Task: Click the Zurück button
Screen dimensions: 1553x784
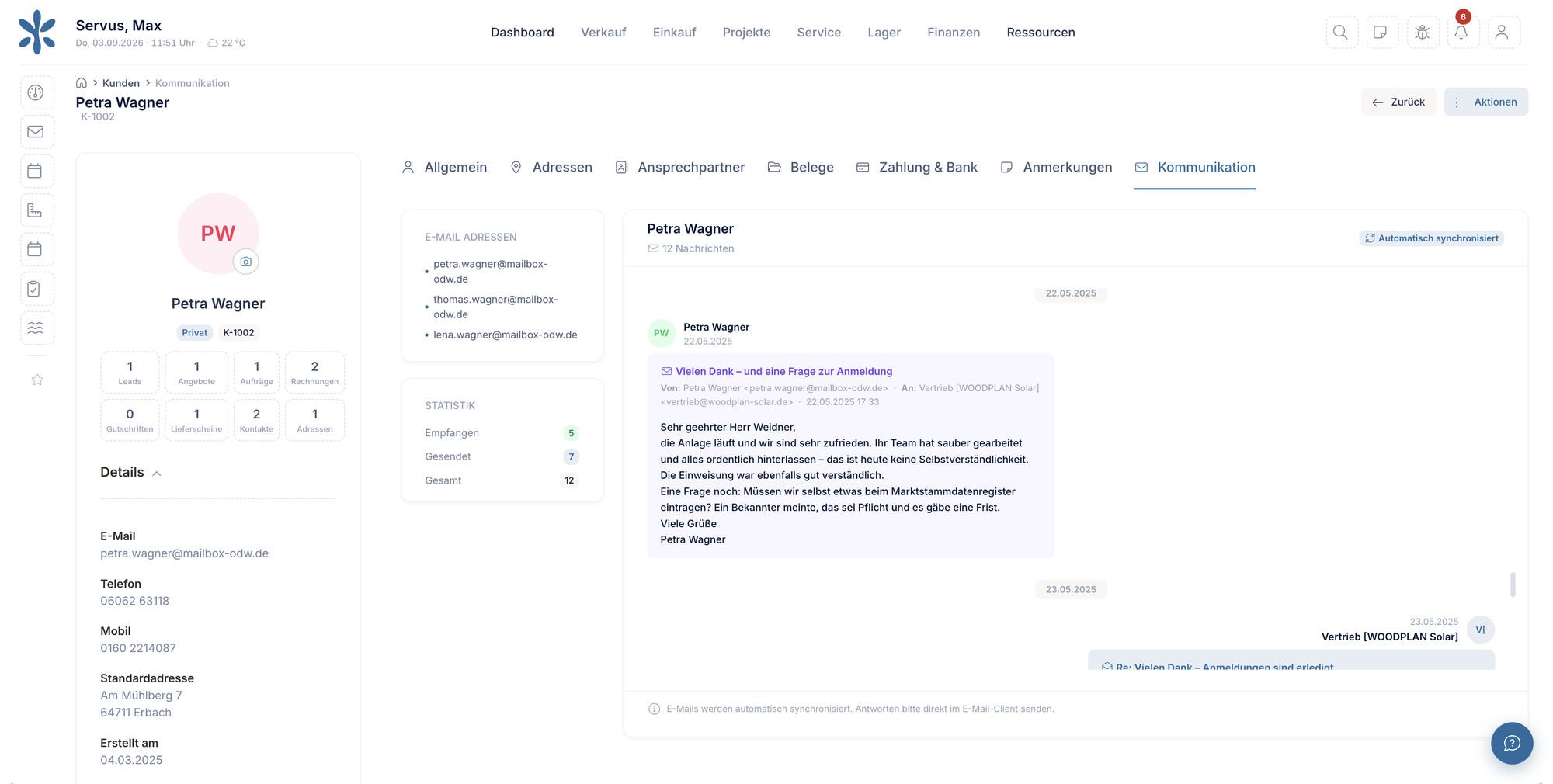Action: [1398, 102]
